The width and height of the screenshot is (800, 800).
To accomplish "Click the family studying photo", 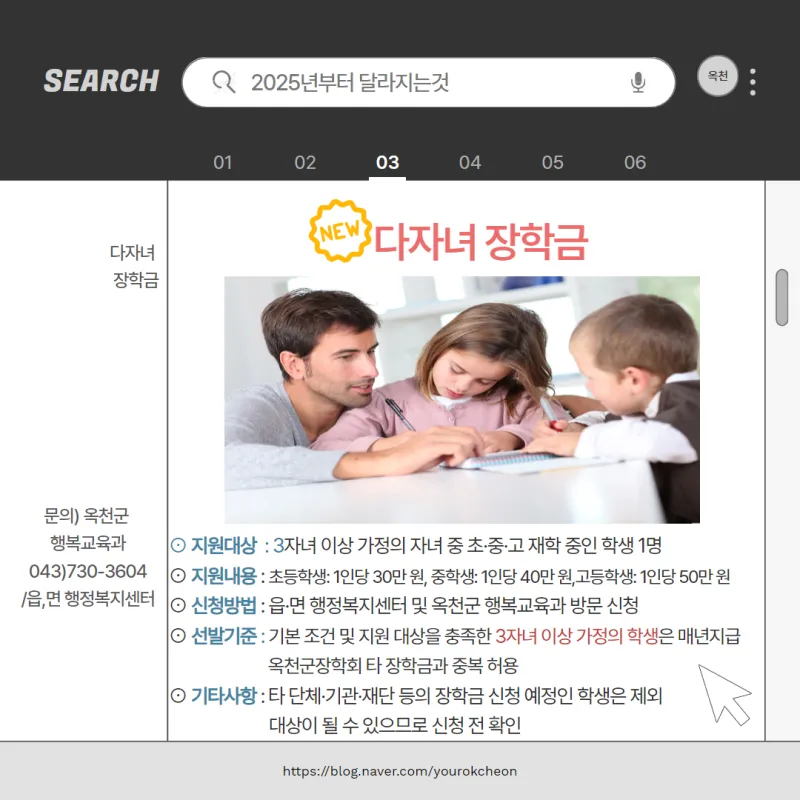I will pyautogui.click(x=462, y=399).
